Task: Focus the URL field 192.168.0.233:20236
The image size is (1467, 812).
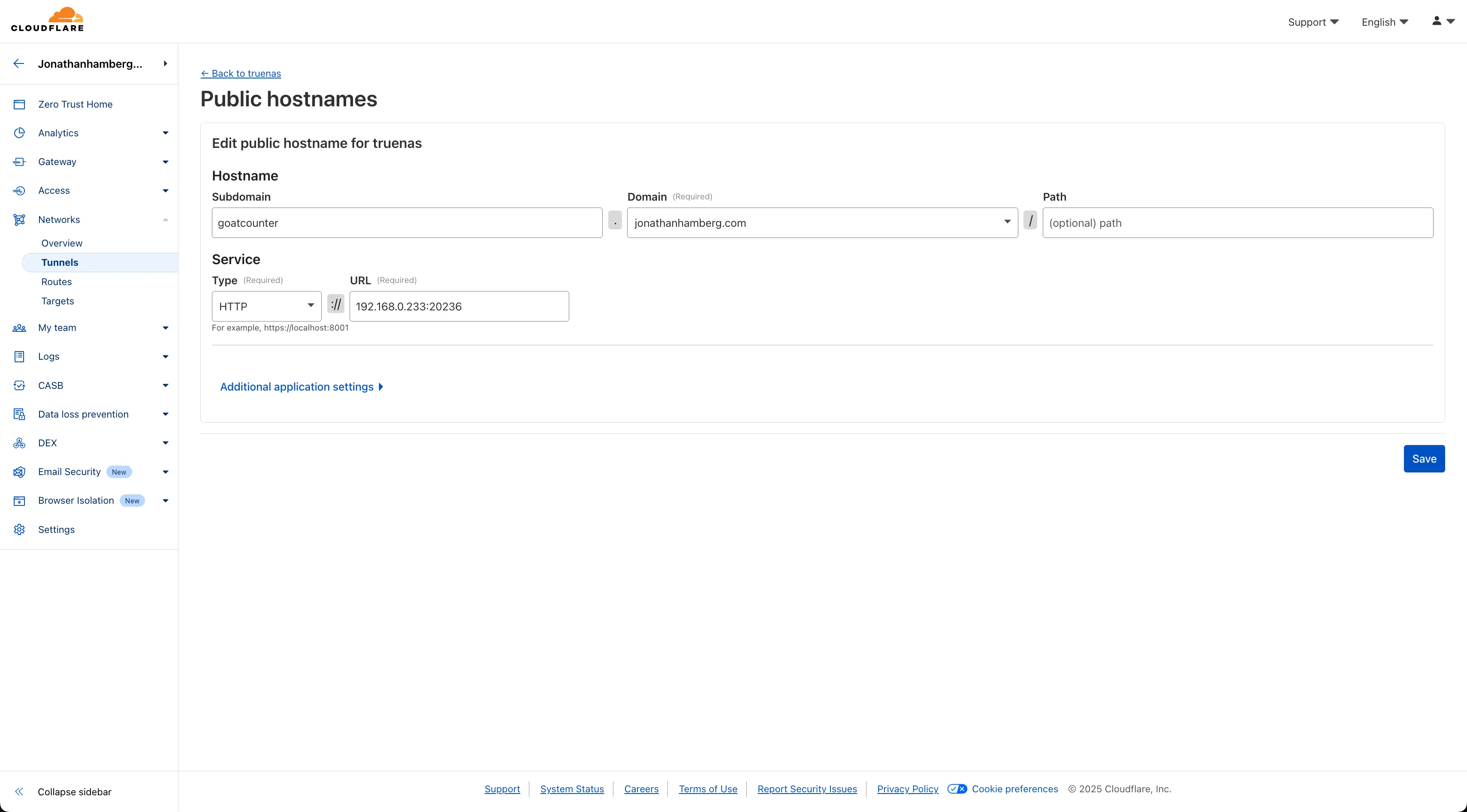Action: [459, 306]
